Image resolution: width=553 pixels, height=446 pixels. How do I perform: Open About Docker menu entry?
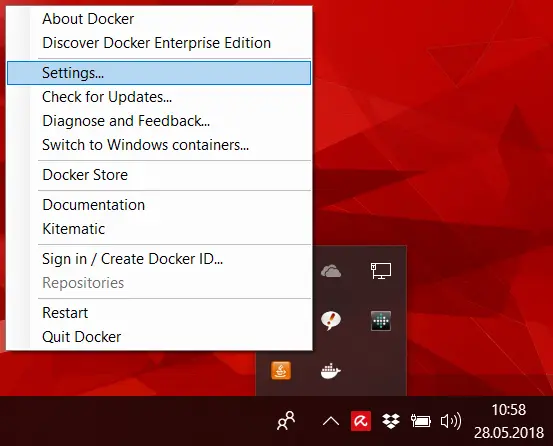(x=159, y=19)
